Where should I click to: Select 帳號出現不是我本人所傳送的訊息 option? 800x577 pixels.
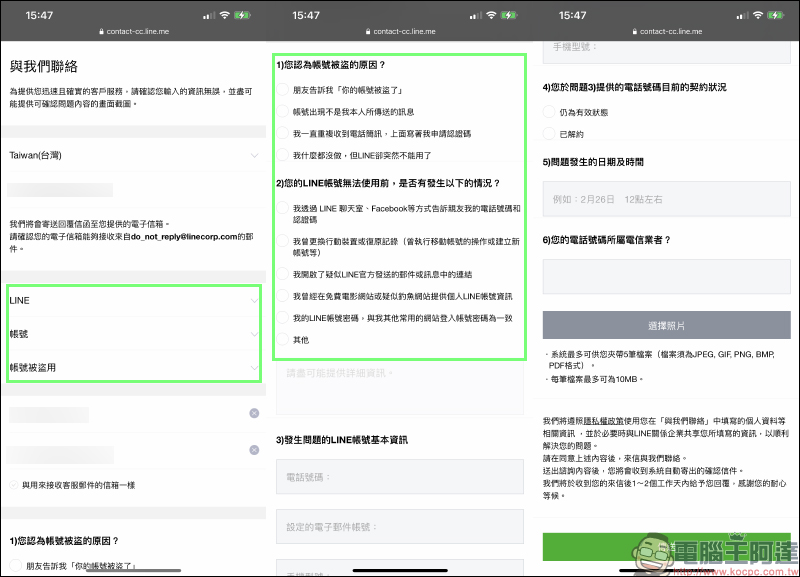pos(283,112)
